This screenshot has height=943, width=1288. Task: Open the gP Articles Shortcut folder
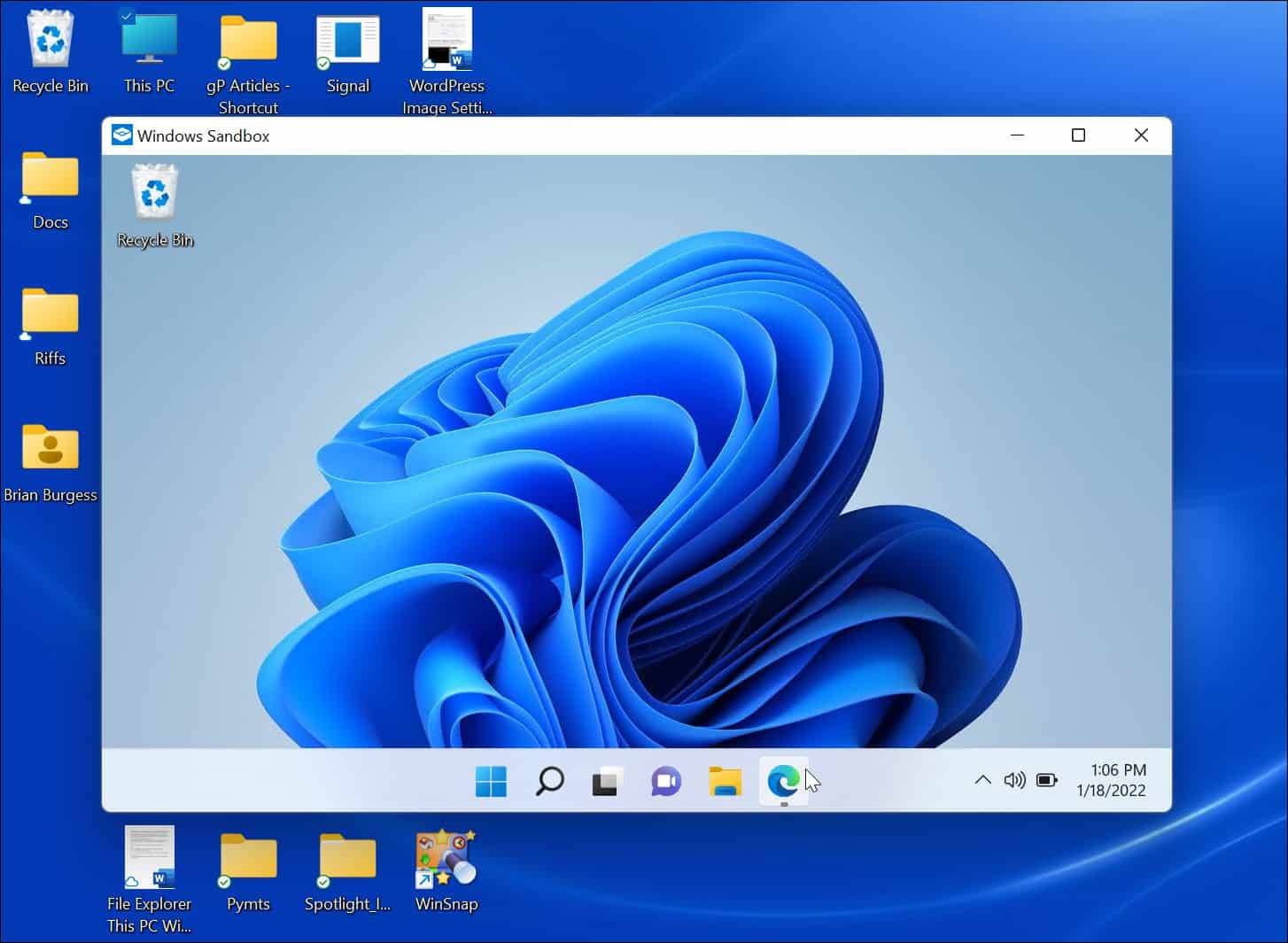(248, 39)
